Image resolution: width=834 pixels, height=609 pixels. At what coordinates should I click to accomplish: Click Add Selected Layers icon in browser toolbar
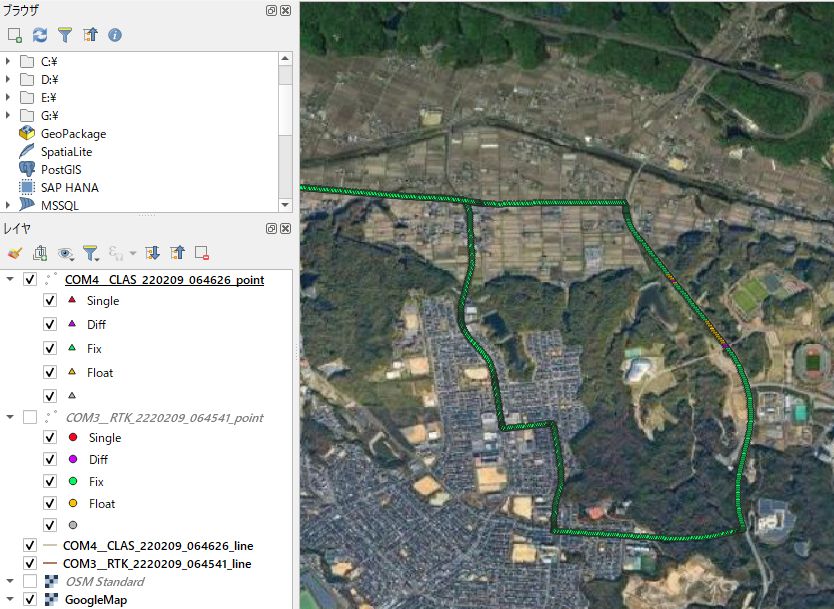(15, 35)
